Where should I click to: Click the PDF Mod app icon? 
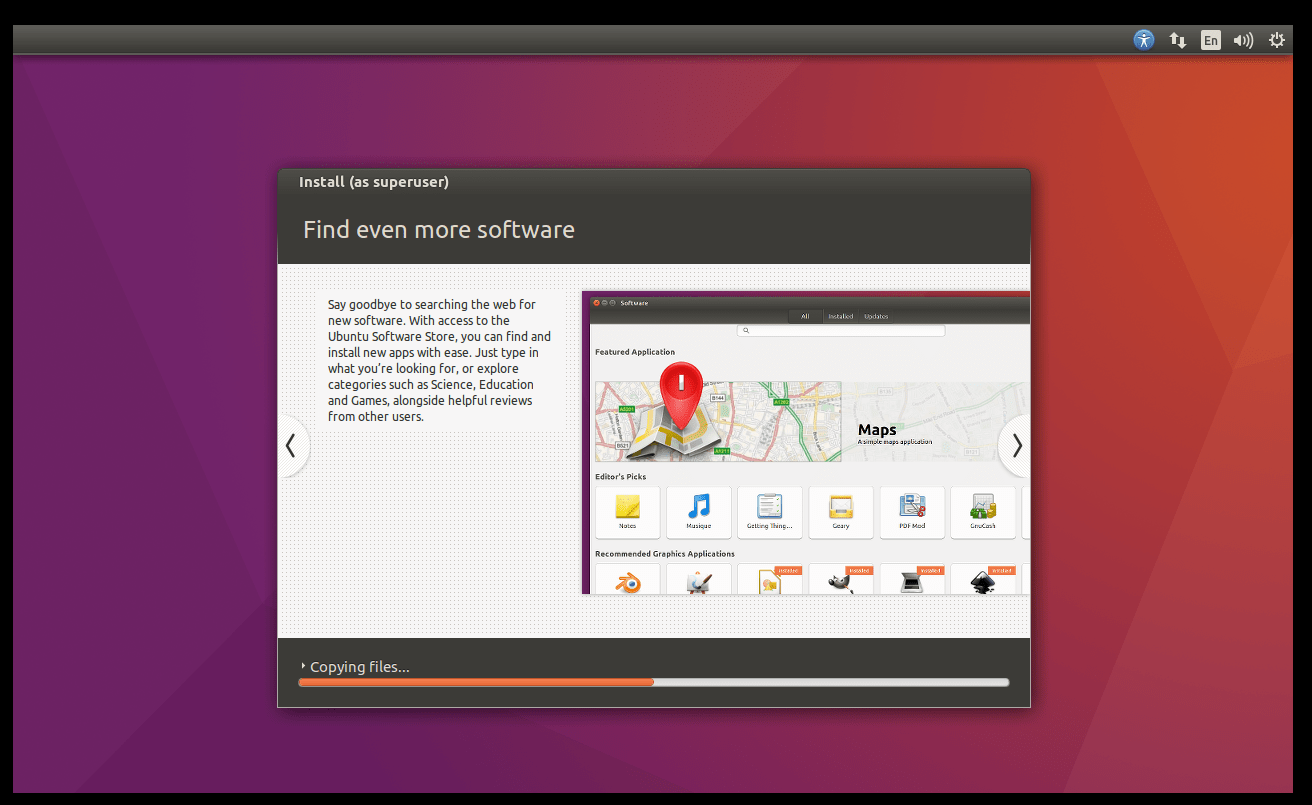point(912,512)
